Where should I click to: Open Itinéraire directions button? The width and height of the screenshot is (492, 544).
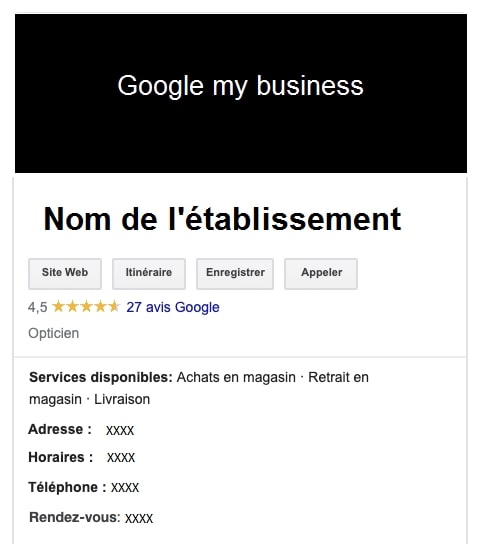coord(149,273)
